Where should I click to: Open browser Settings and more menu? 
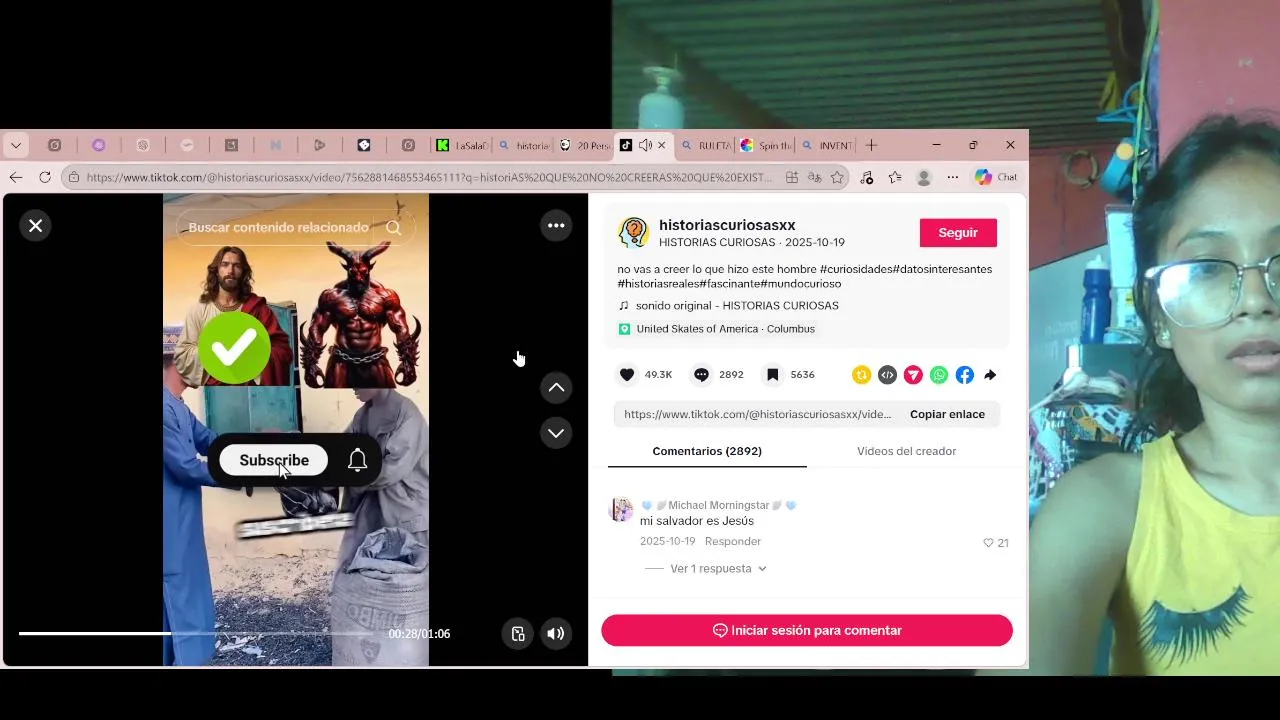[x=953, y=177]
